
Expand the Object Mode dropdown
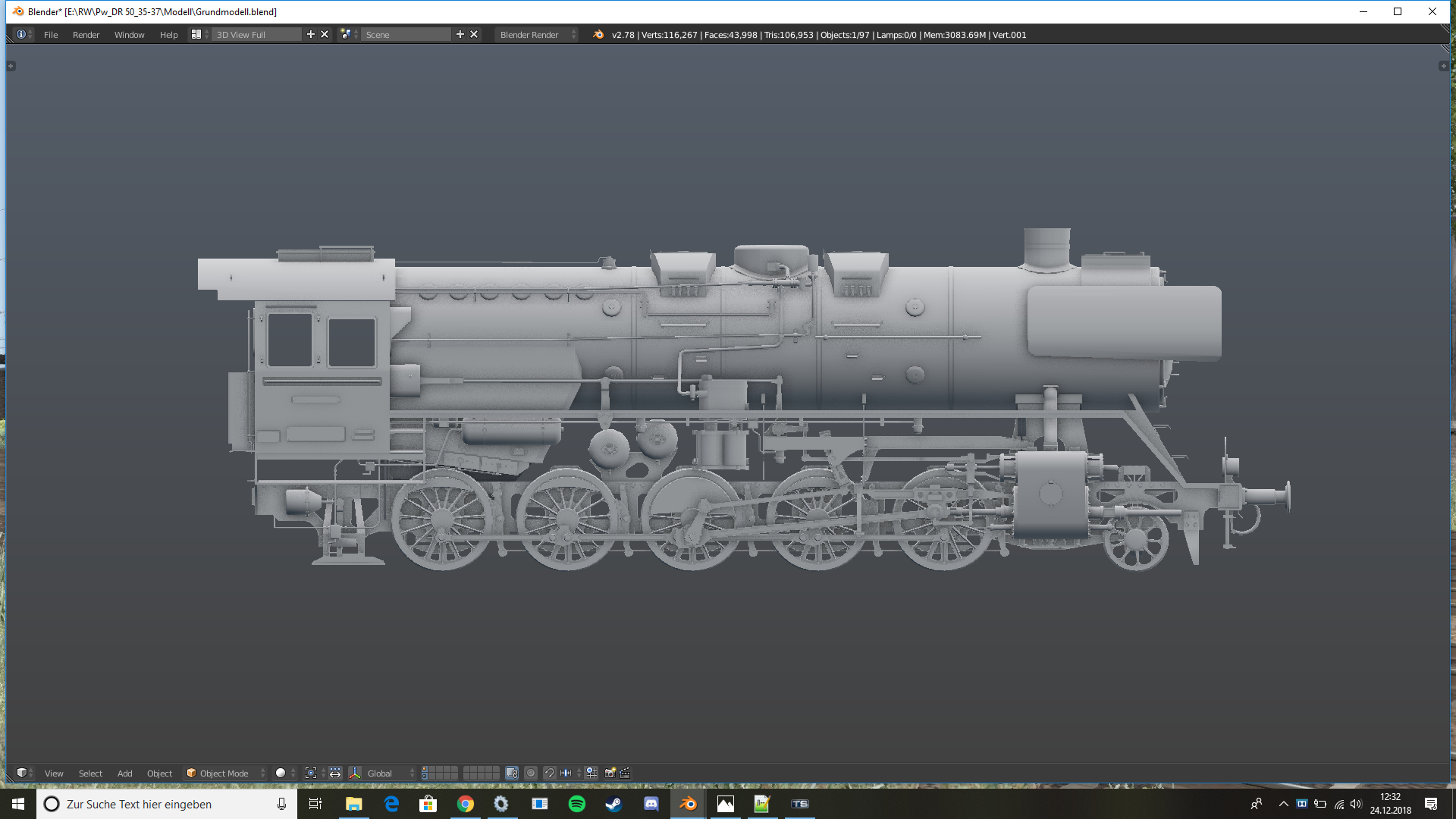pyautogui.click(x=225, y=773)
